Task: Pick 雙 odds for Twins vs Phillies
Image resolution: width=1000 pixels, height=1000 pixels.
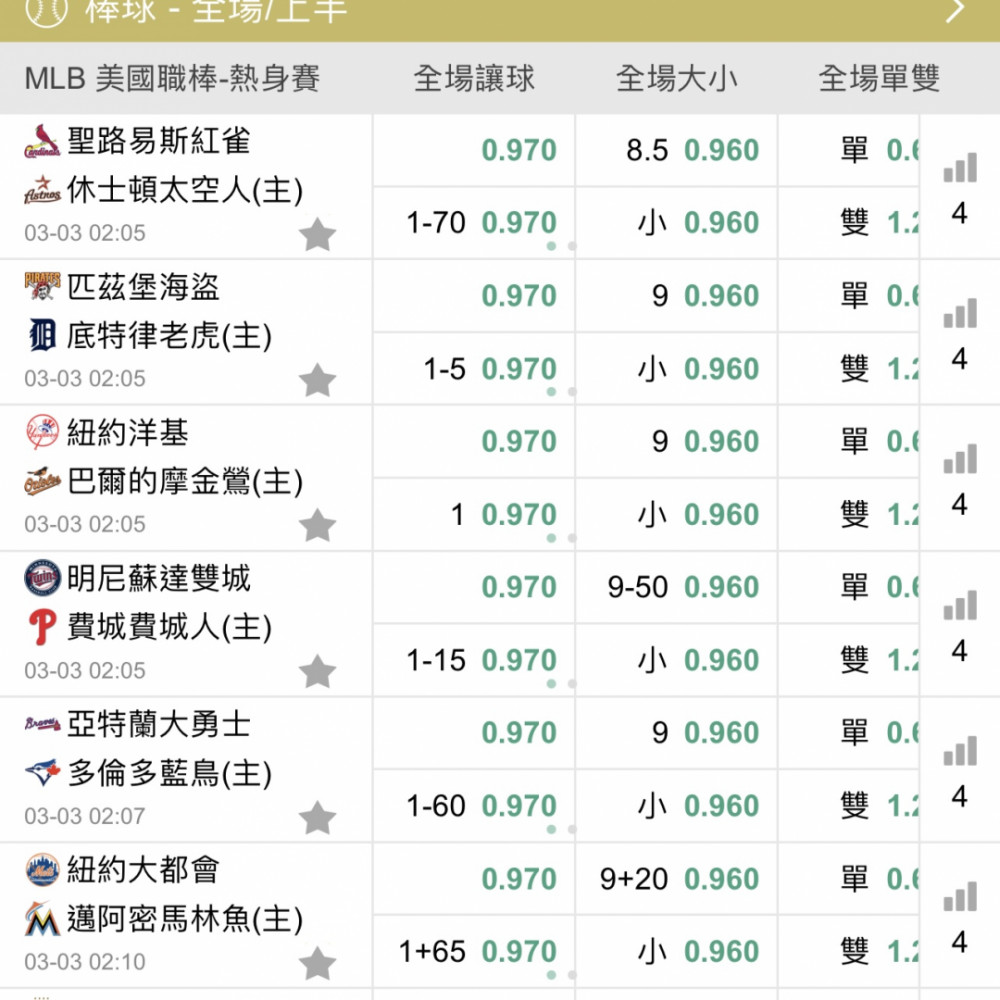Action: pos(849,660)
